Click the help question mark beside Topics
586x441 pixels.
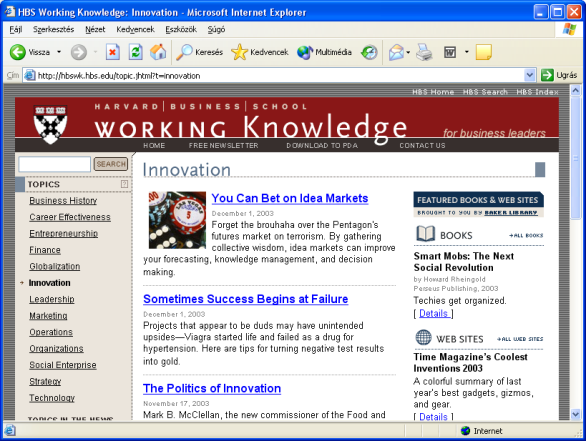[x=124, y=184]
